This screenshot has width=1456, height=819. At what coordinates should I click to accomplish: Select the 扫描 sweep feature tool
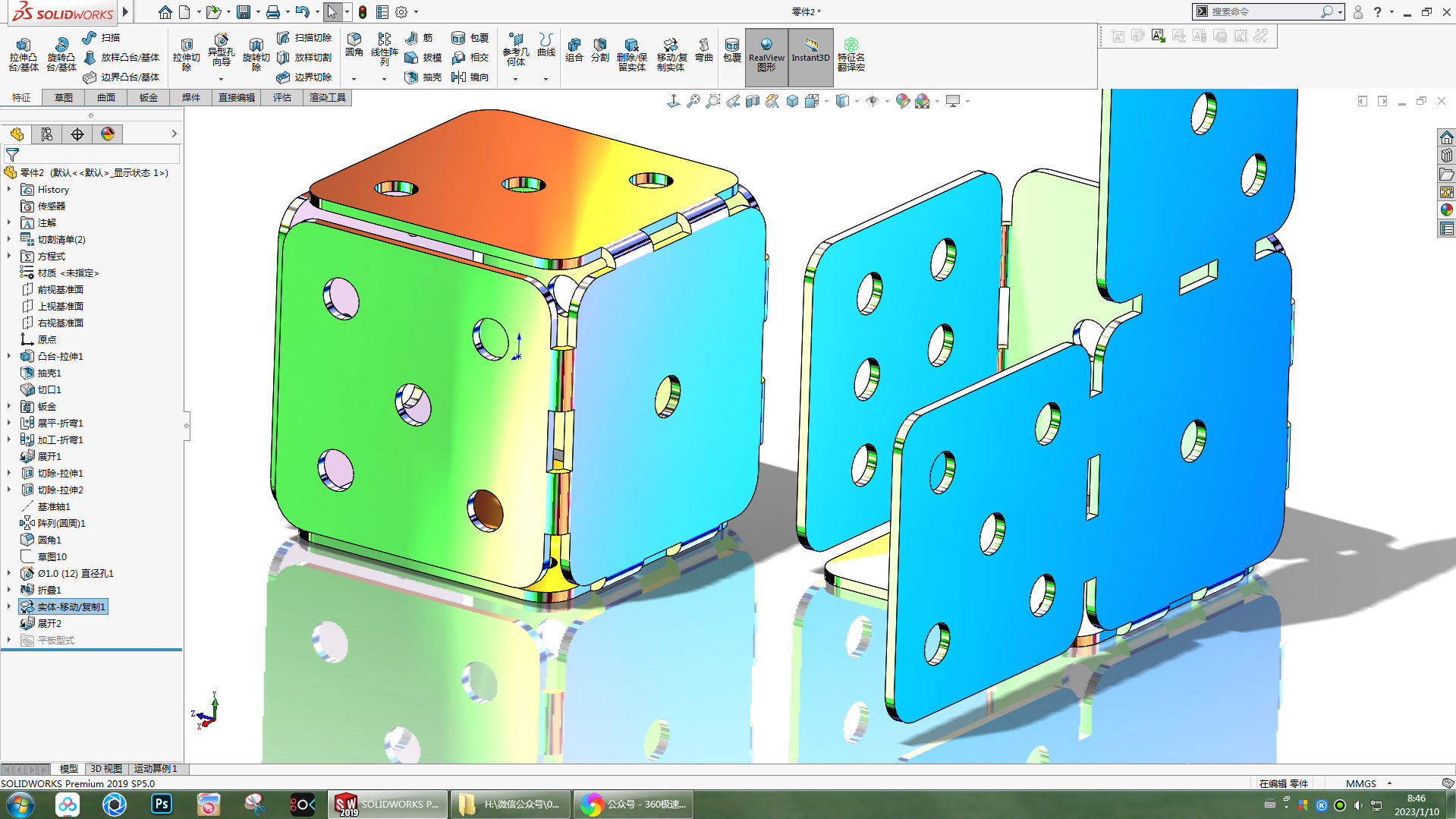(x=102, y=38)
